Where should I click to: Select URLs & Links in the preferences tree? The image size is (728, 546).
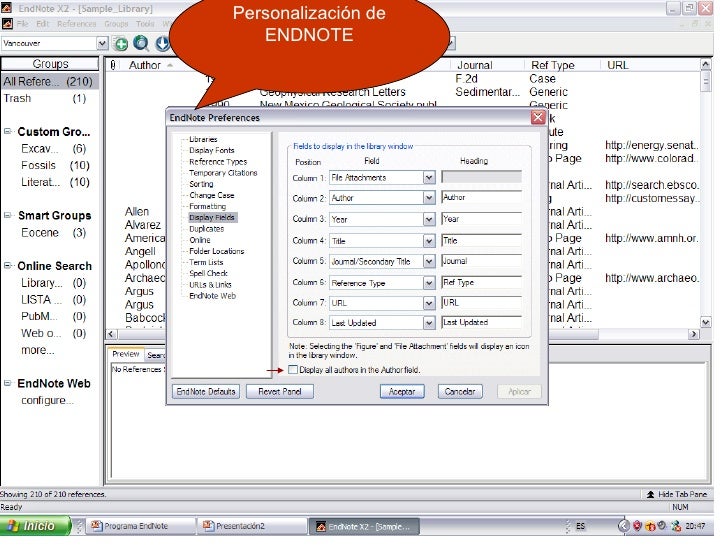click(210, 285)
